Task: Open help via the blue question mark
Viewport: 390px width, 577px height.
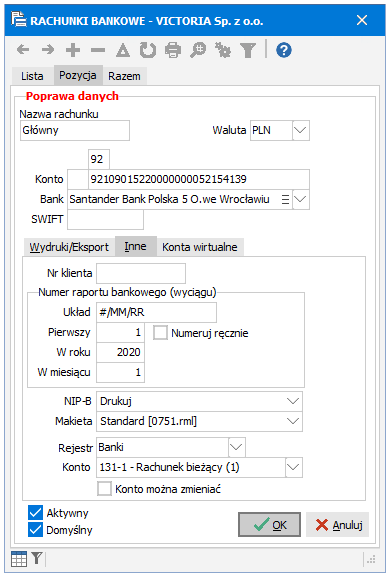Action: (284, 50)
